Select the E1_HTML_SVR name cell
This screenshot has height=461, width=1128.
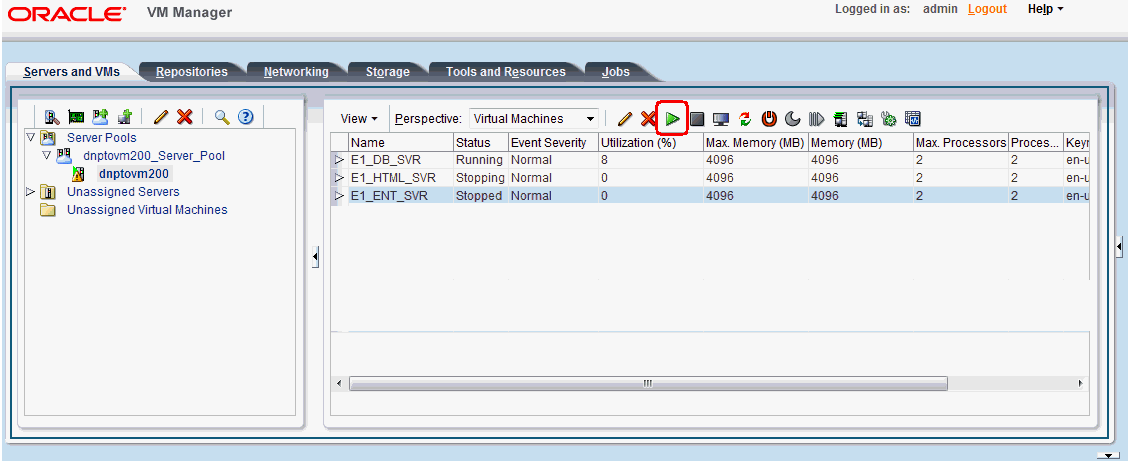click(x=401, y=178)
